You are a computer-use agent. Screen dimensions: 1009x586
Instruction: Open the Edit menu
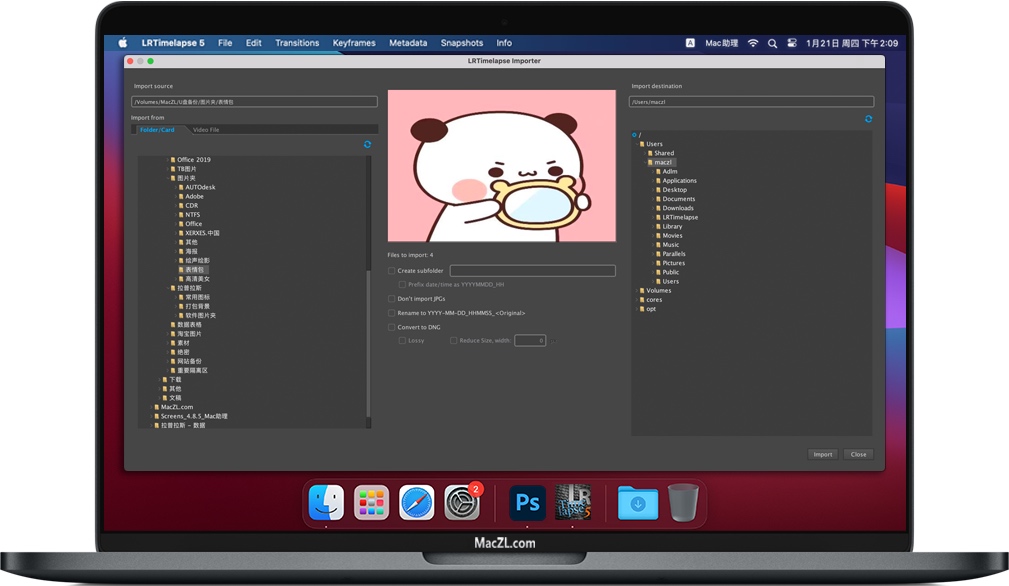[254, 43]
